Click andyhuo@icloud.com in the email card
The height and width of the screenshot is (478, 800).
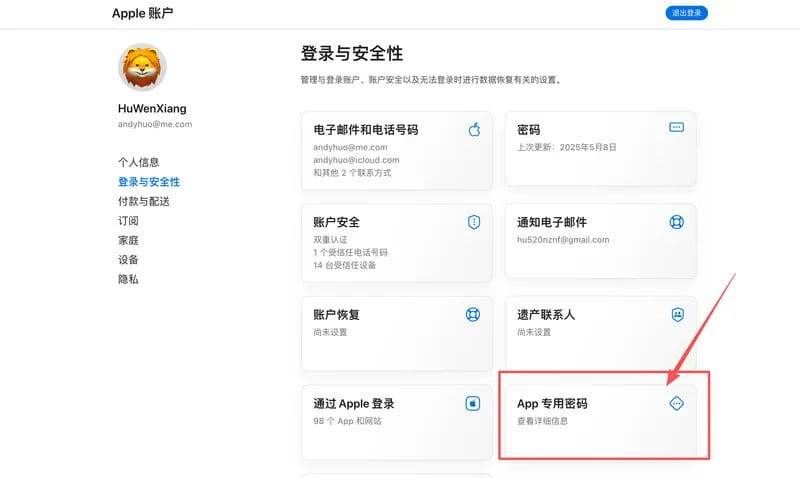pyautogui.click(x=356, y=160)
